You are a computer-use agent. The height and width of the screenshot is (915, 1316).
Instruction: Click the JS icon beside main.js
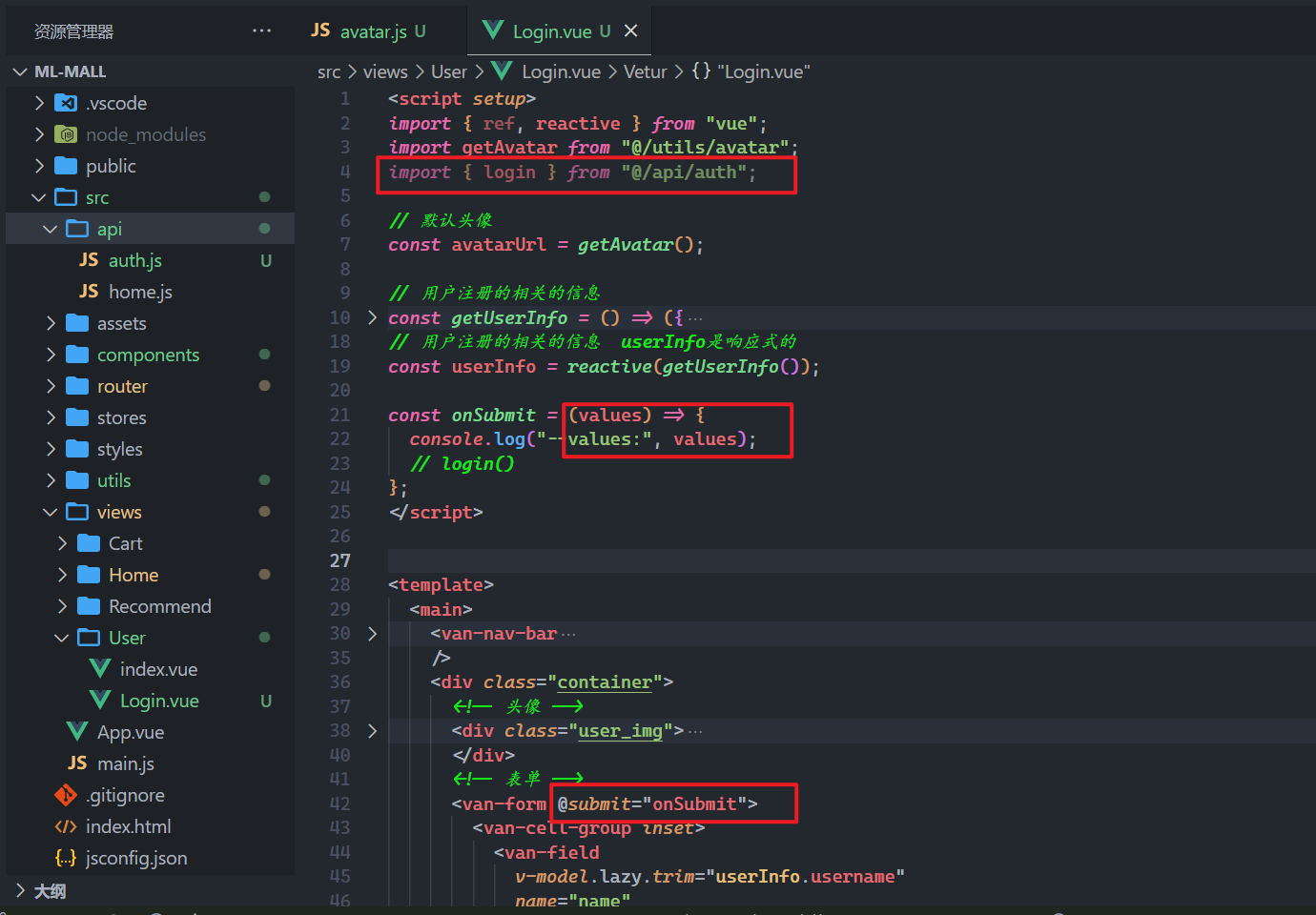[77, 763]
